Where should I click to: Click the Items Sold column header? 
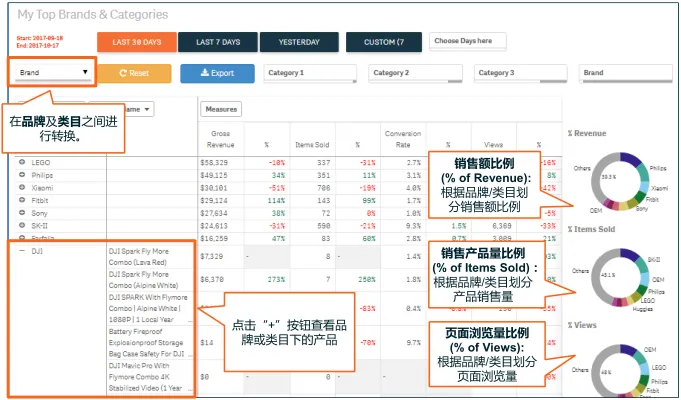pos(312,145)
